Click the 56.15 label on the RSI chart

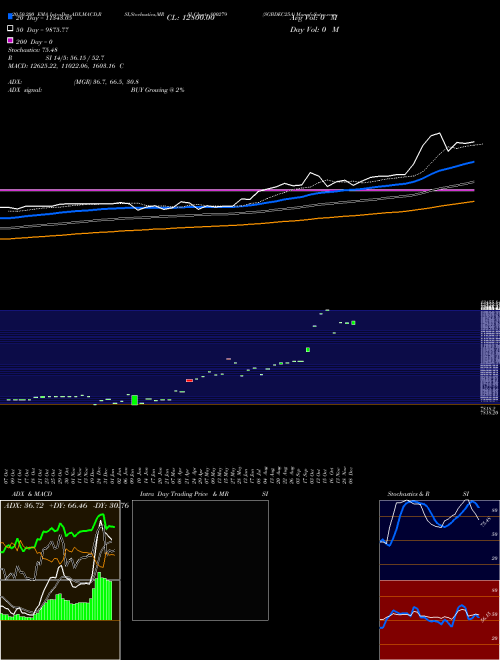pos(485,617)
